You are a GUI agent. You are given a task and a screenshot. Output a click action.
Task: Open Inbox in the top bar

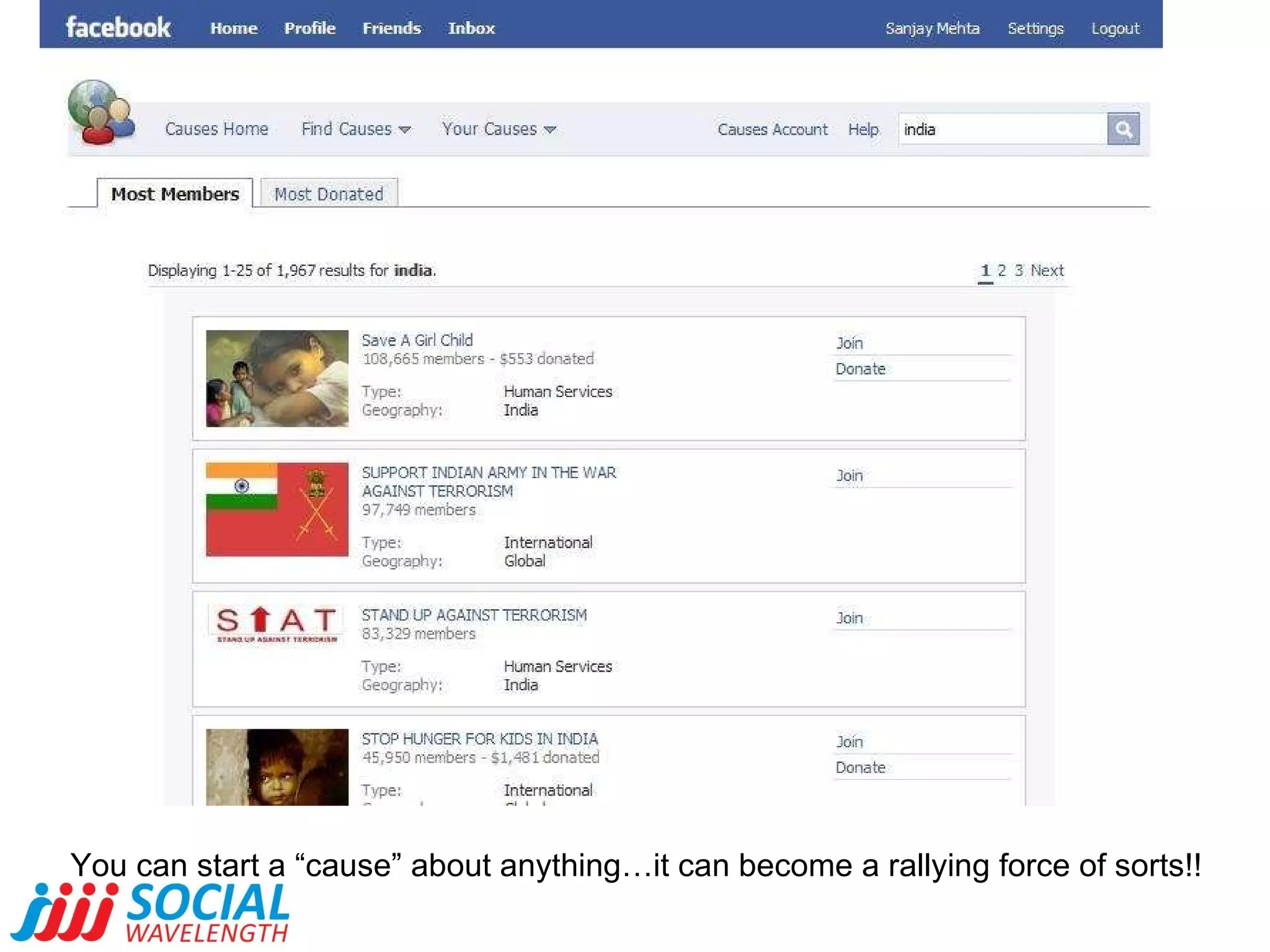(x=471, y=29)
